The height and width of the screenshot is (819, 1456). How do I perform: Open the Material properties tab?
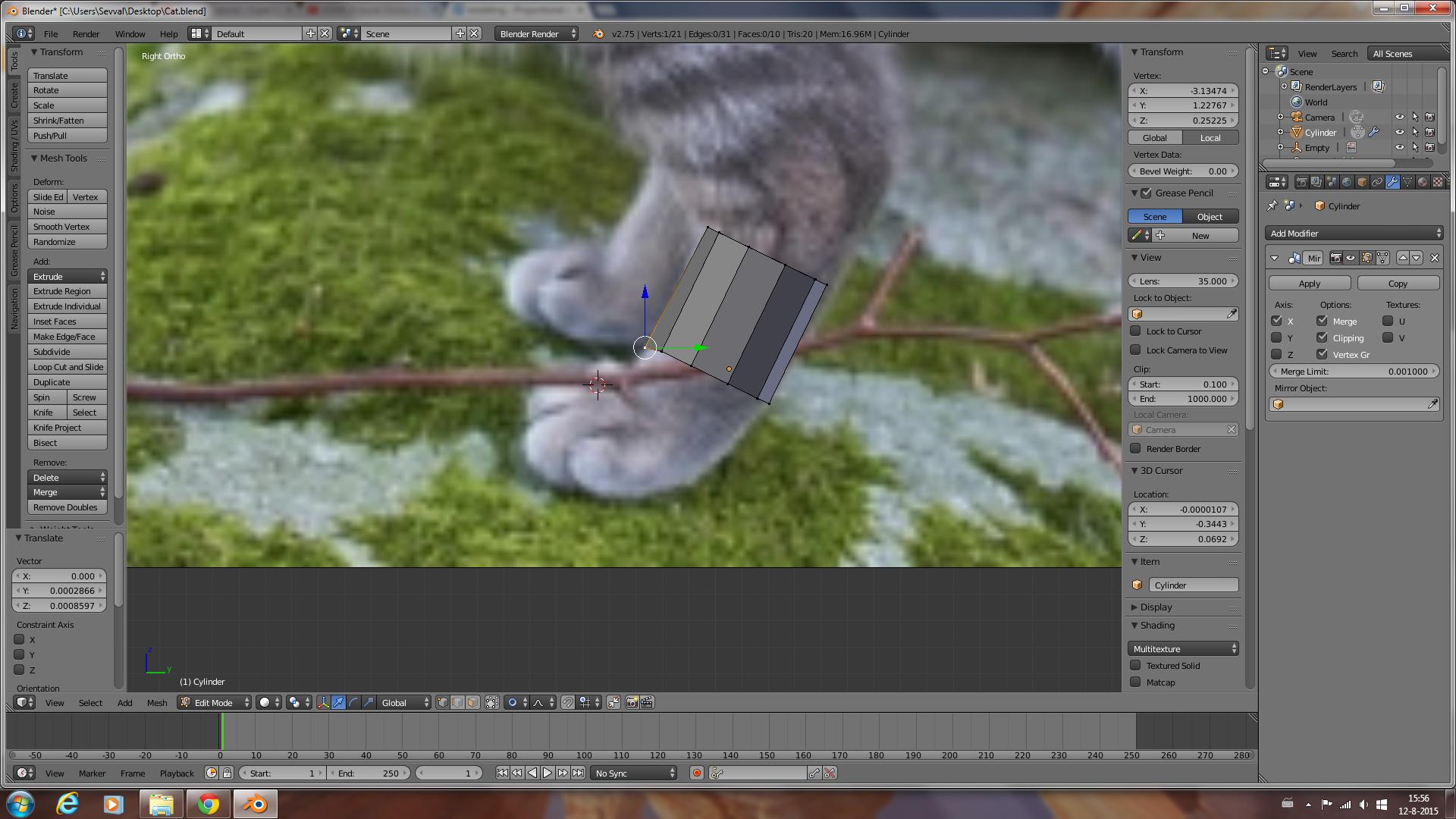[x=1423, y=182]
